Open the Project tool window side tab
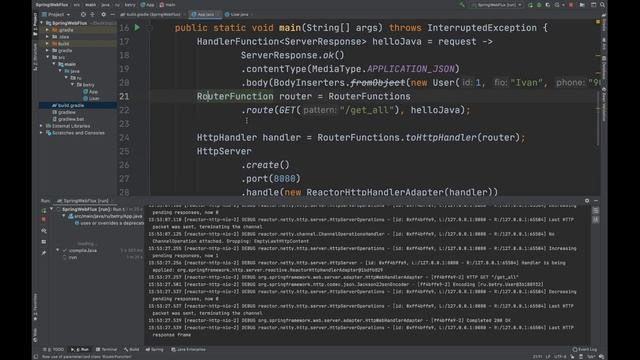The width and height of the screenshot is (640, 360). point(35,25)
